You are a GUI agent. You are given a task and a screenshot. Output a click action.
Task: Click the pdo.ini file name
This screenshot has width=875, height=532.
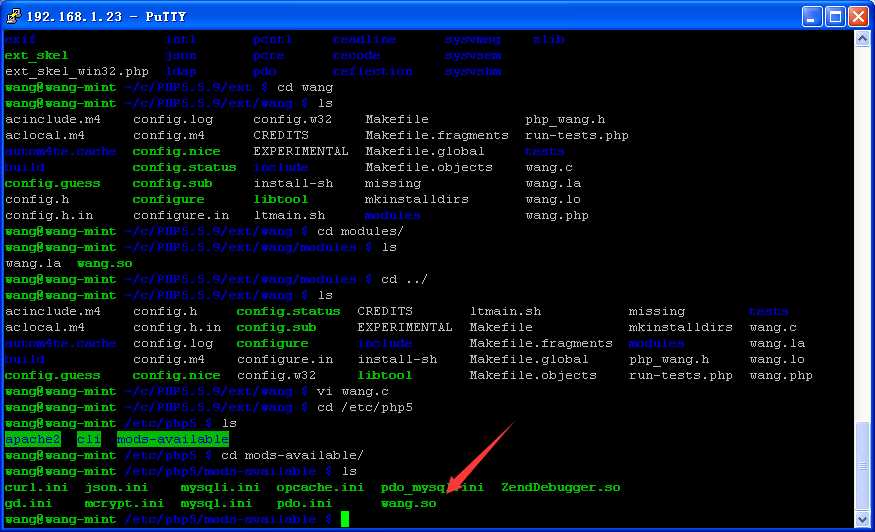pyautogui.click(x=304, y=504)
